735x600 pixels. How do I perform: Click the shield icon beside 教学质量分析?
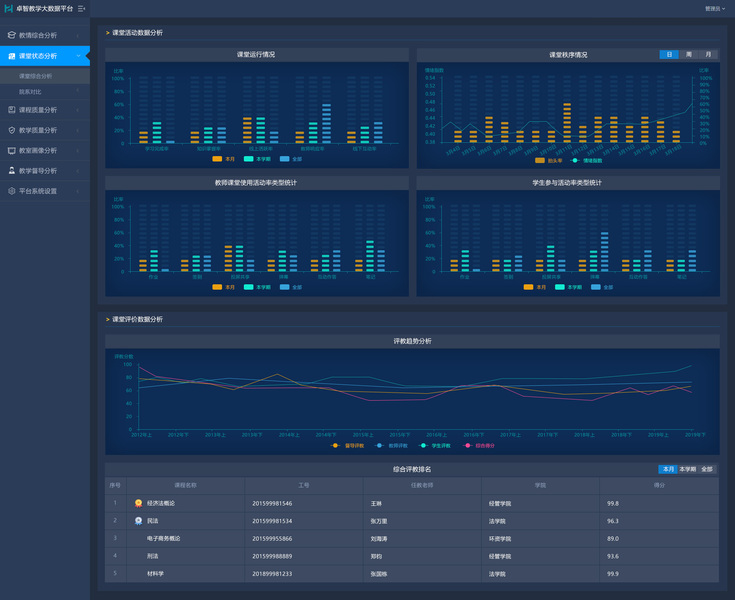pyautogui.click(x=12, y=130)
